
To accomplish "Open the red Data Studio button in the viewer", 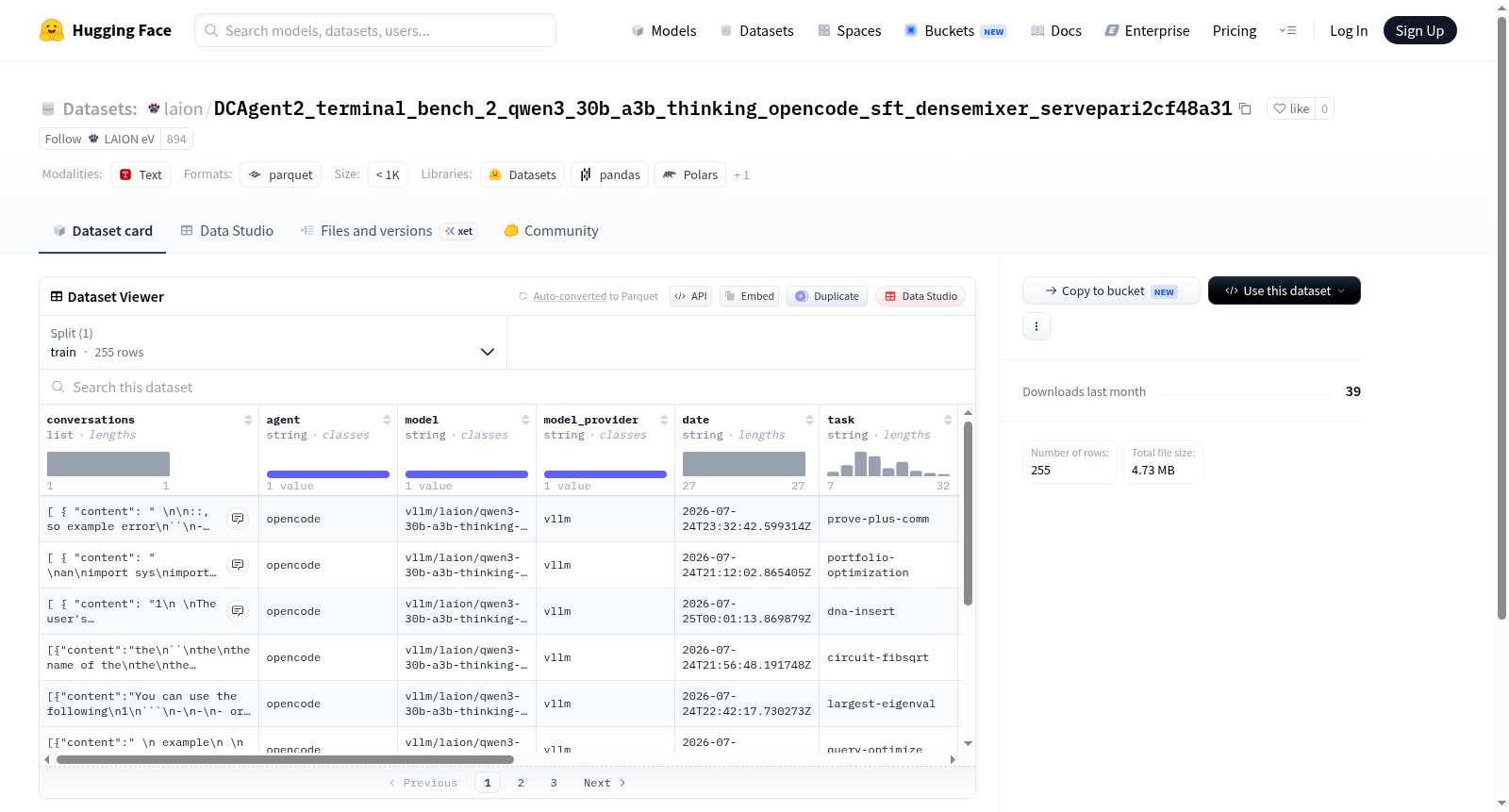I will tap(920, 296).
